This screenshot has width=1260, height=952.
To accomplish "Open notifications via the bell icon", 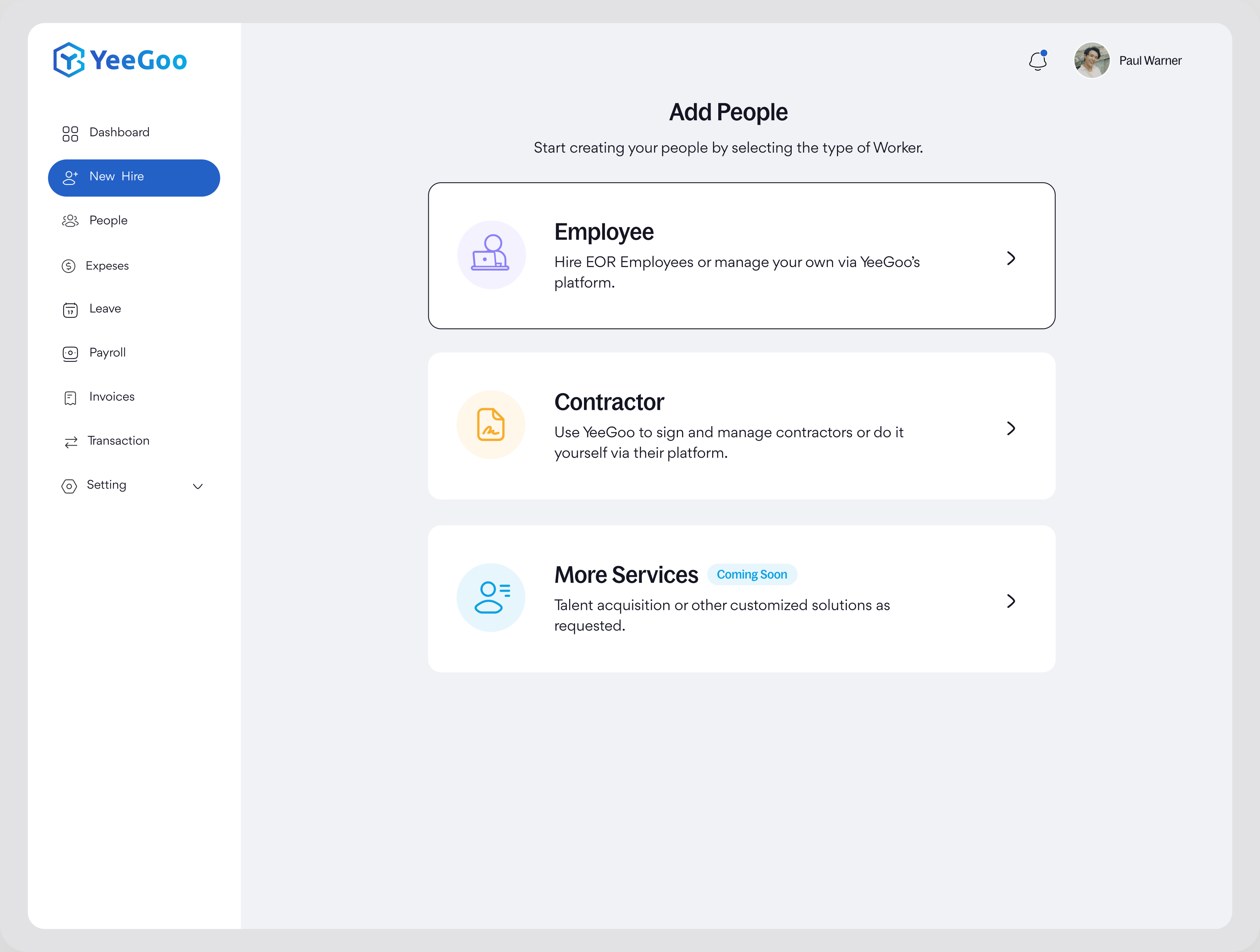I will tap(1038, 60).
